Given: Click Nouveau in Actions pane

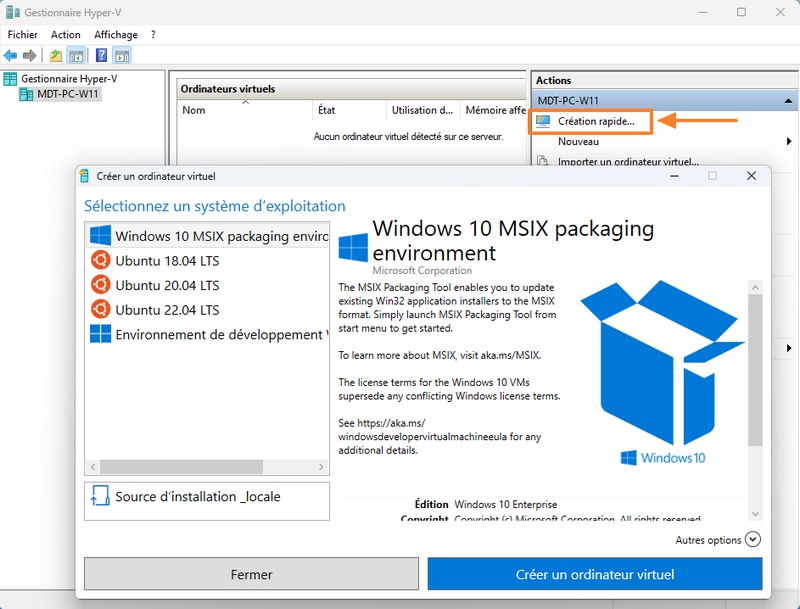Looking at the screenshot, I should click(578, 141).
